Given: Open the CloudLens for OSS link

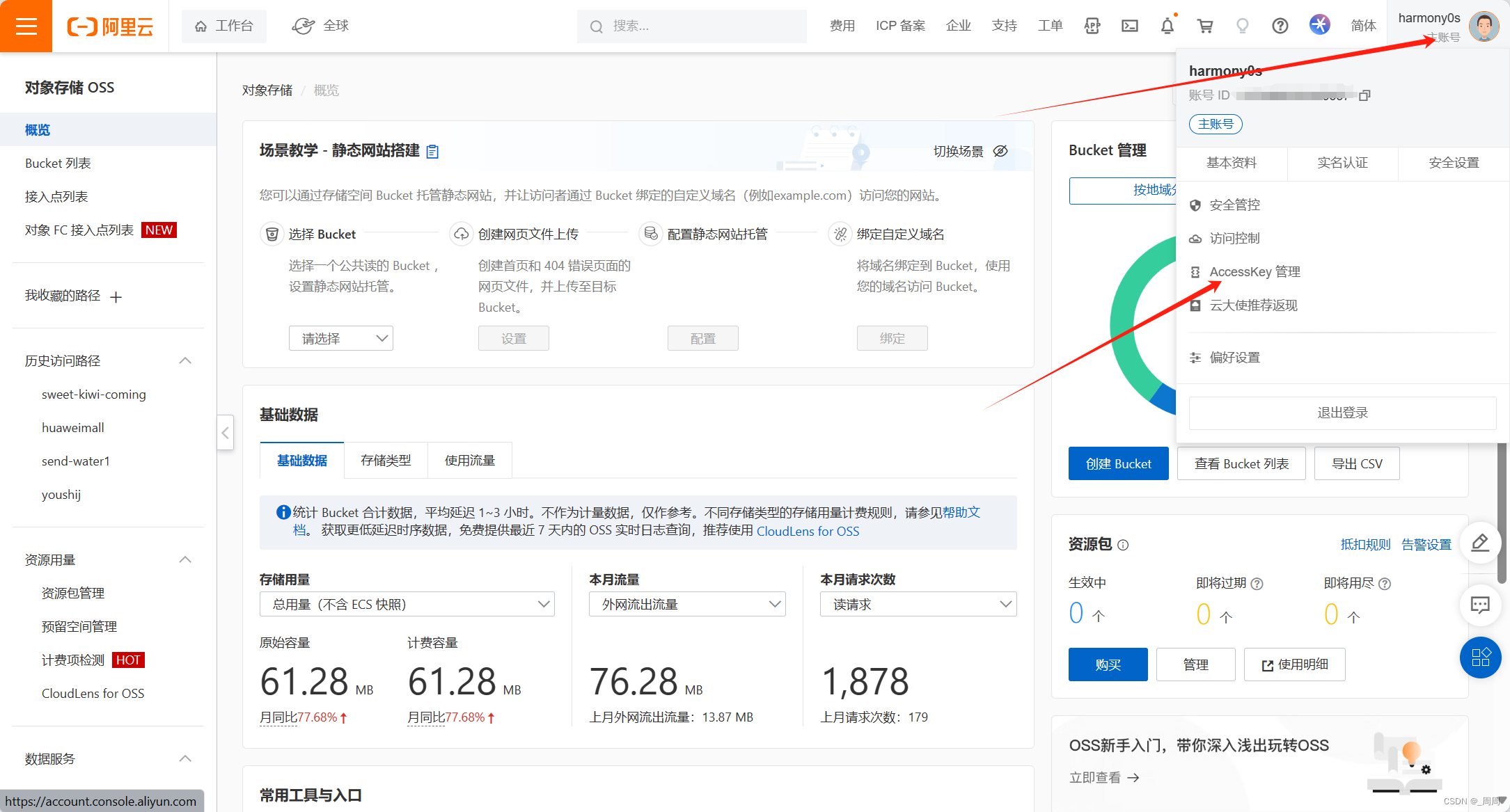Looking at the screenshot, I should tap(808, 531).
